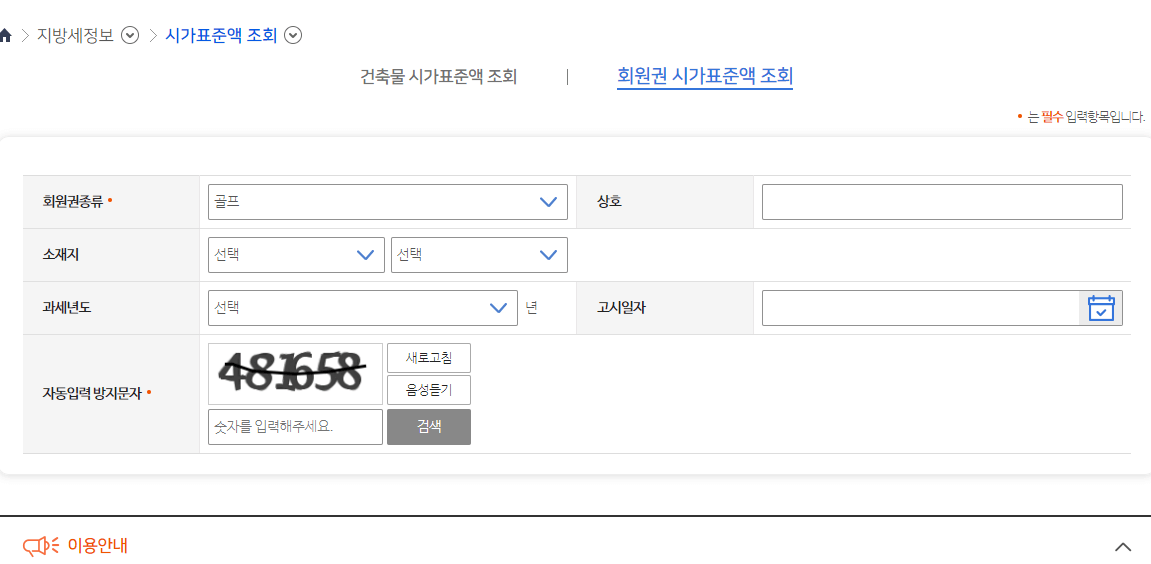The width and height of the screenshot is (1151, 564).
Task: Go to the home icon in breadcrumb
Action: point(4,35)
